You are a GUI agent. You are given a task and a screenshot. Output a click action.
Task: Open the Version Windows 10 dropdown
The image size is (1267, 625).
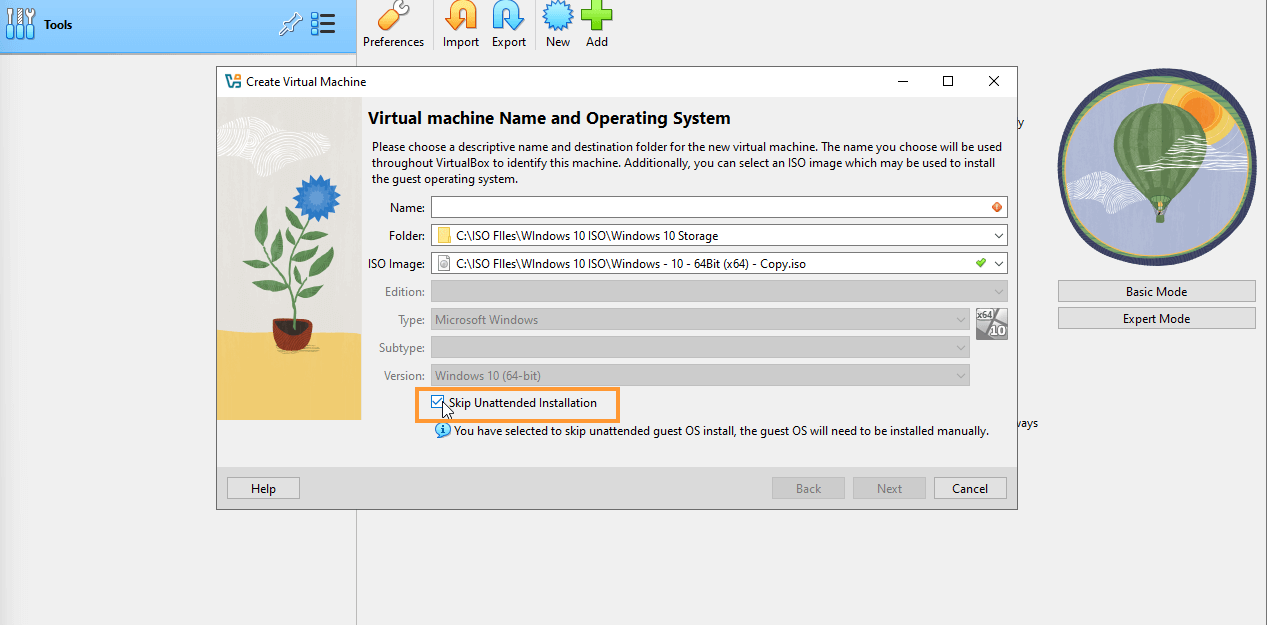[700, 376]
